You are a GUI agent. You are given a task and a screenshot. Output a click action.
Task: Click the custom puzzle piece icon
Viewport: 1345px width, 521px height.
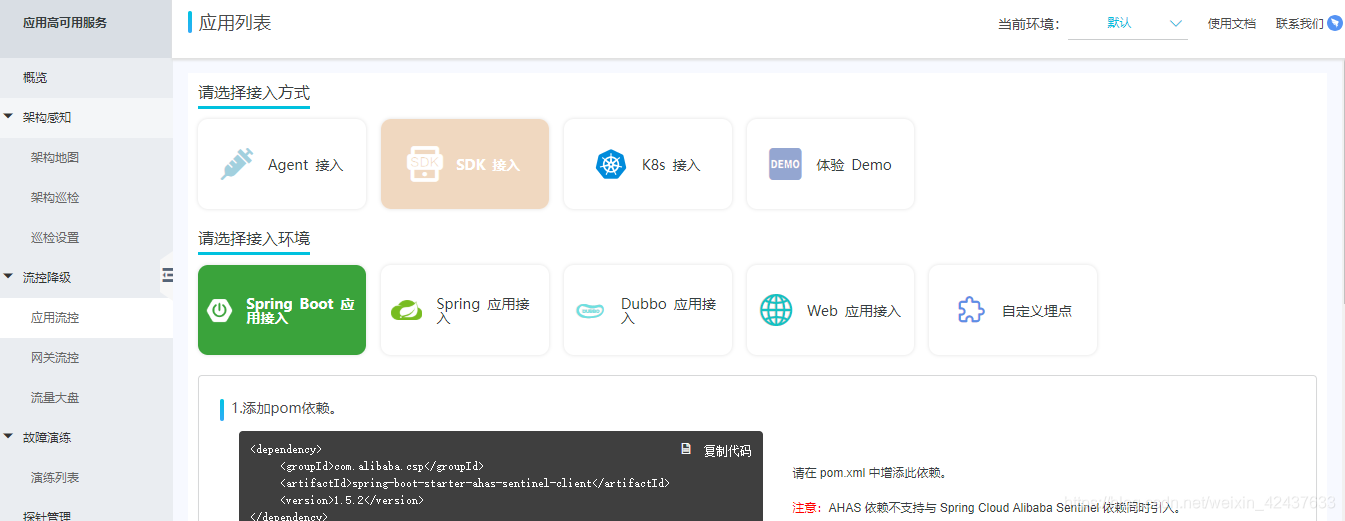tap(970, 310)
